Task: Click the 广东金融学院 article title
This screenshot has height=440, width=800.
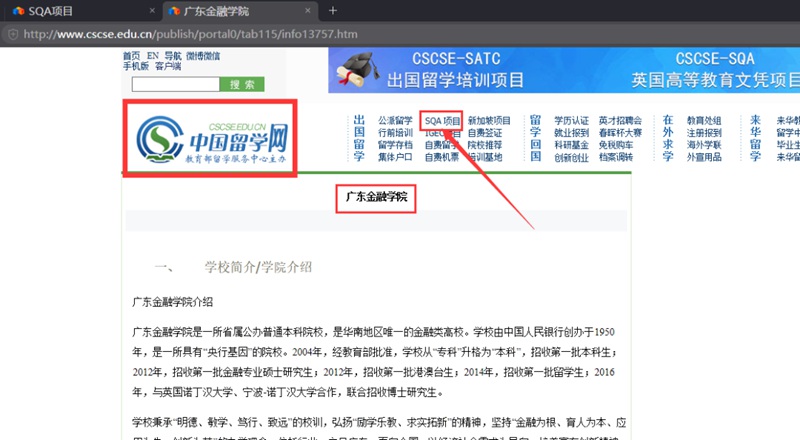Action: point(377,197)
